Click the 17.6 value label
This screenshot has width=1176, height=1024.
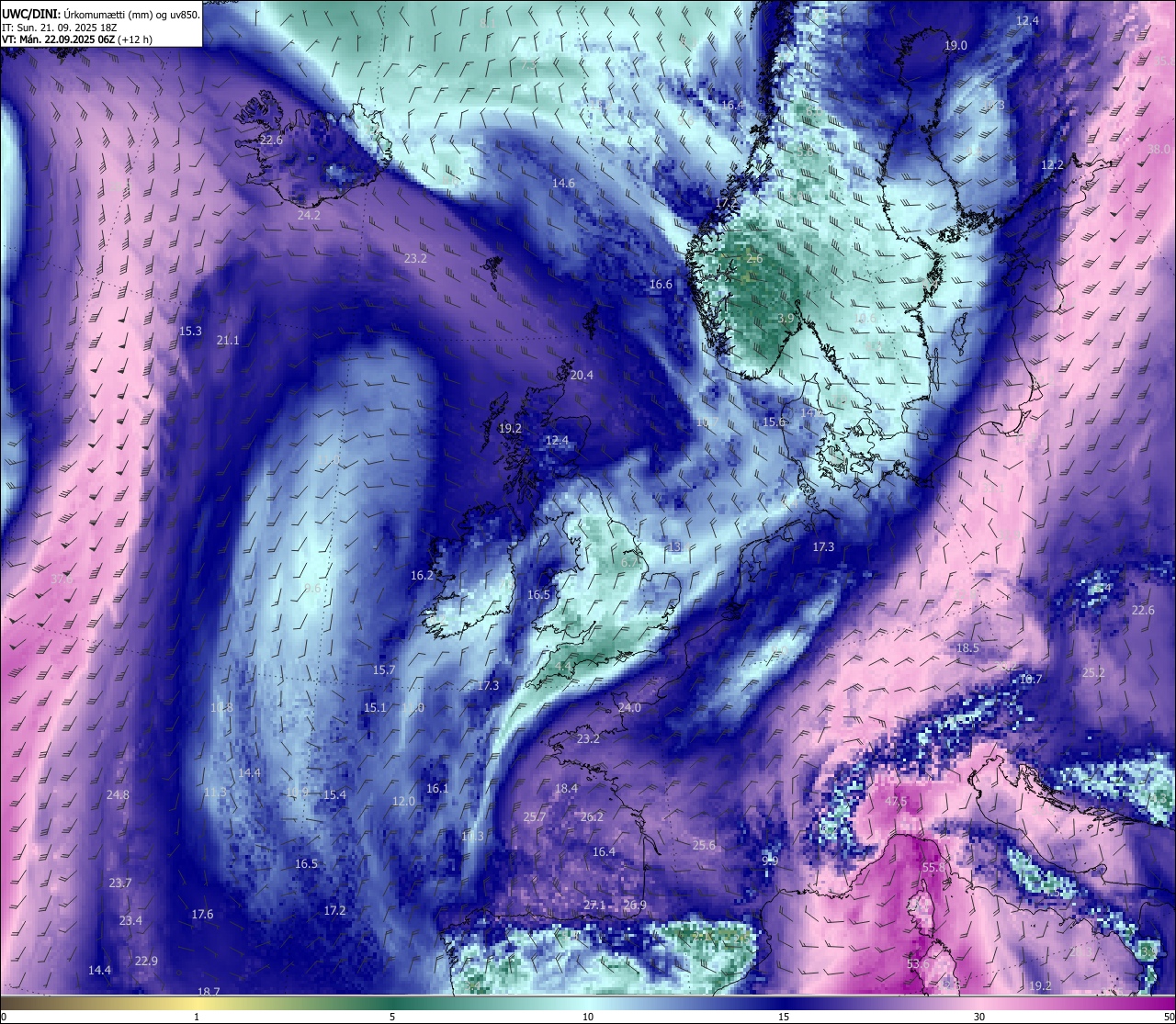point(202,914)
